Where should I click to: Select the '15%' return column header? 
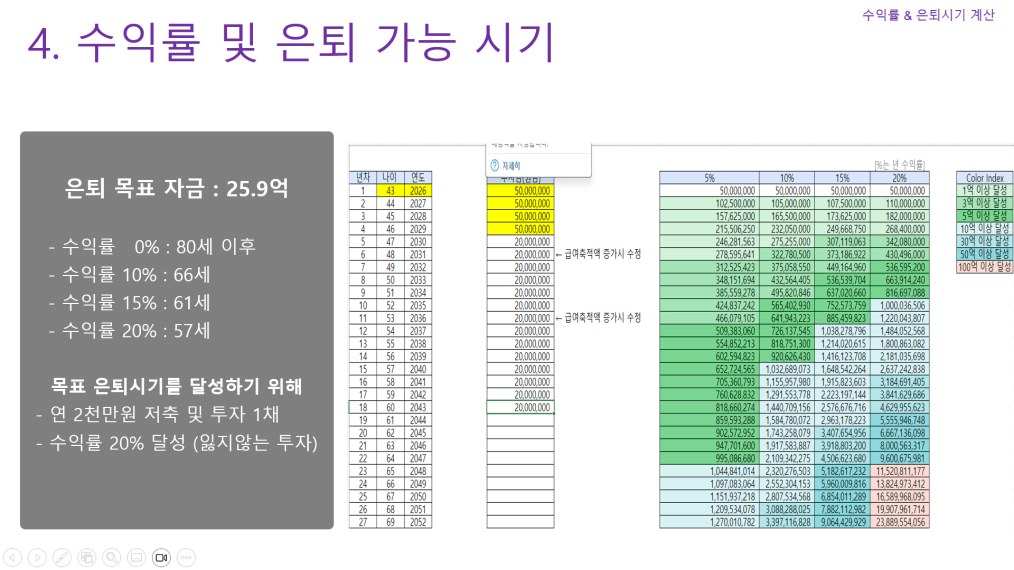click(x=843, y=178)
